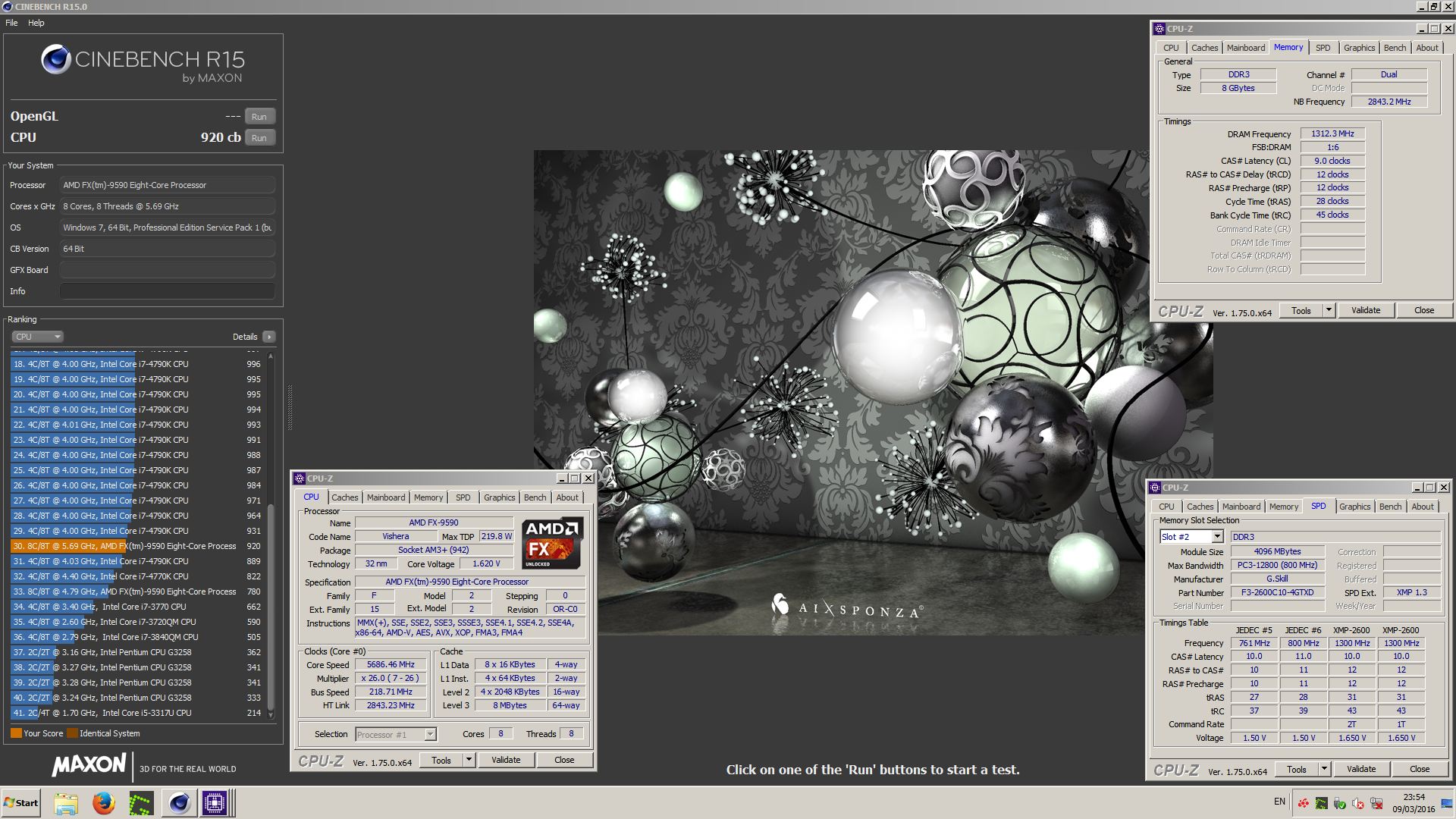The width and height of the screenshot is (1456, 819).
Task: Click the AMD FX logo in CPU-Z
Action: coord(551,543)
